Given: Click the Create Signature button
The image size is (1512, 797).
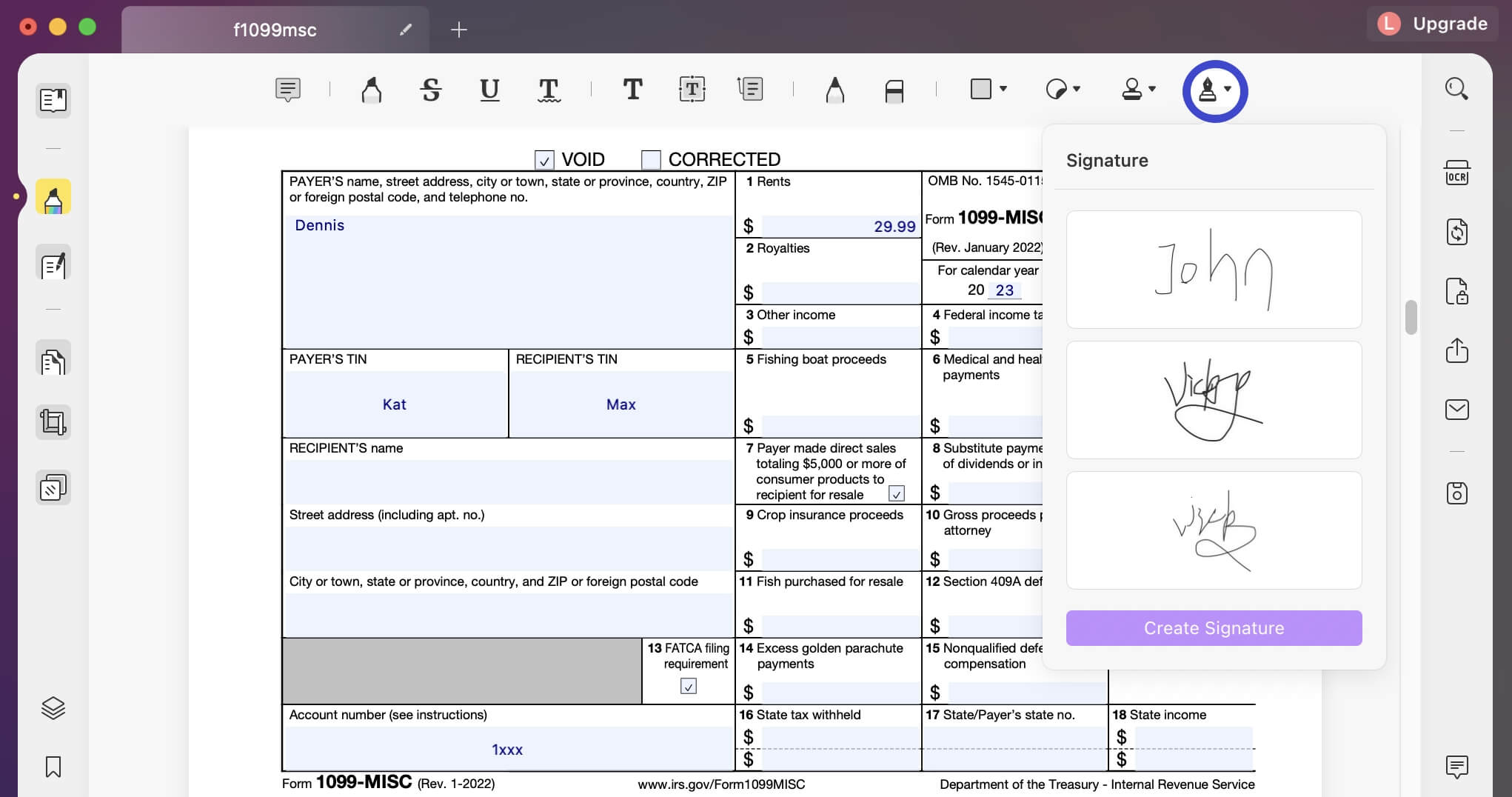Looking at the screenshot, I should pos(1214,628).
